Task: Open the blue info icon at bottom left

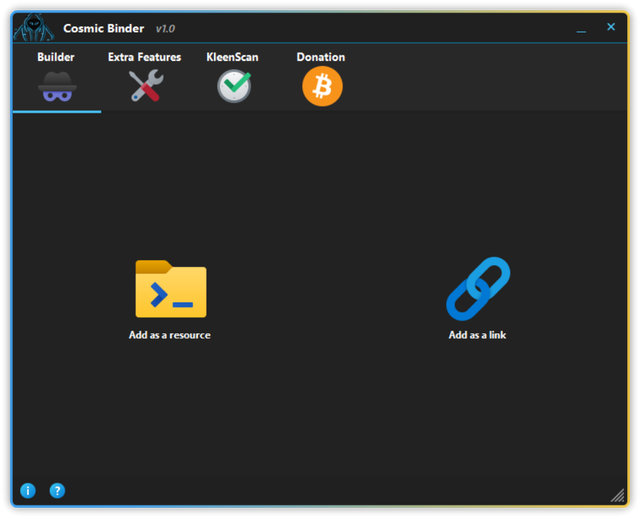Action: coord(28,490)
